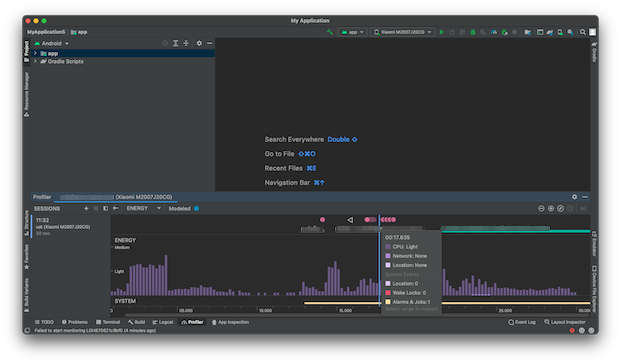Open the Problems tool window
Viewport: 621px width, 364px height.
[74, 322]
